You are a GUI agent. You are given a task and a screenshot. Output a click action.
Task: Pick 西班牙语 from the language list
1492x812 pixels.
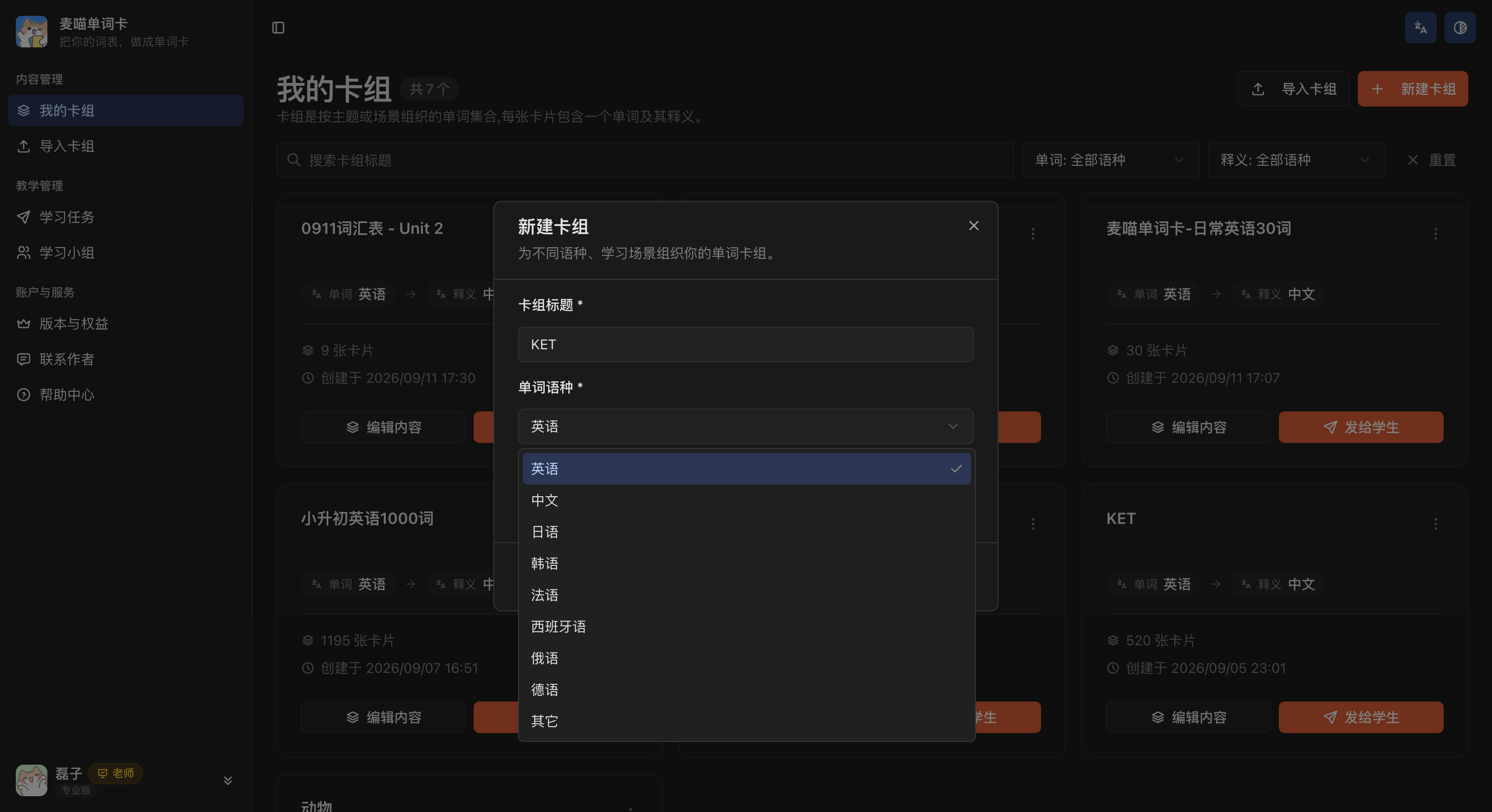coord(746,627)
